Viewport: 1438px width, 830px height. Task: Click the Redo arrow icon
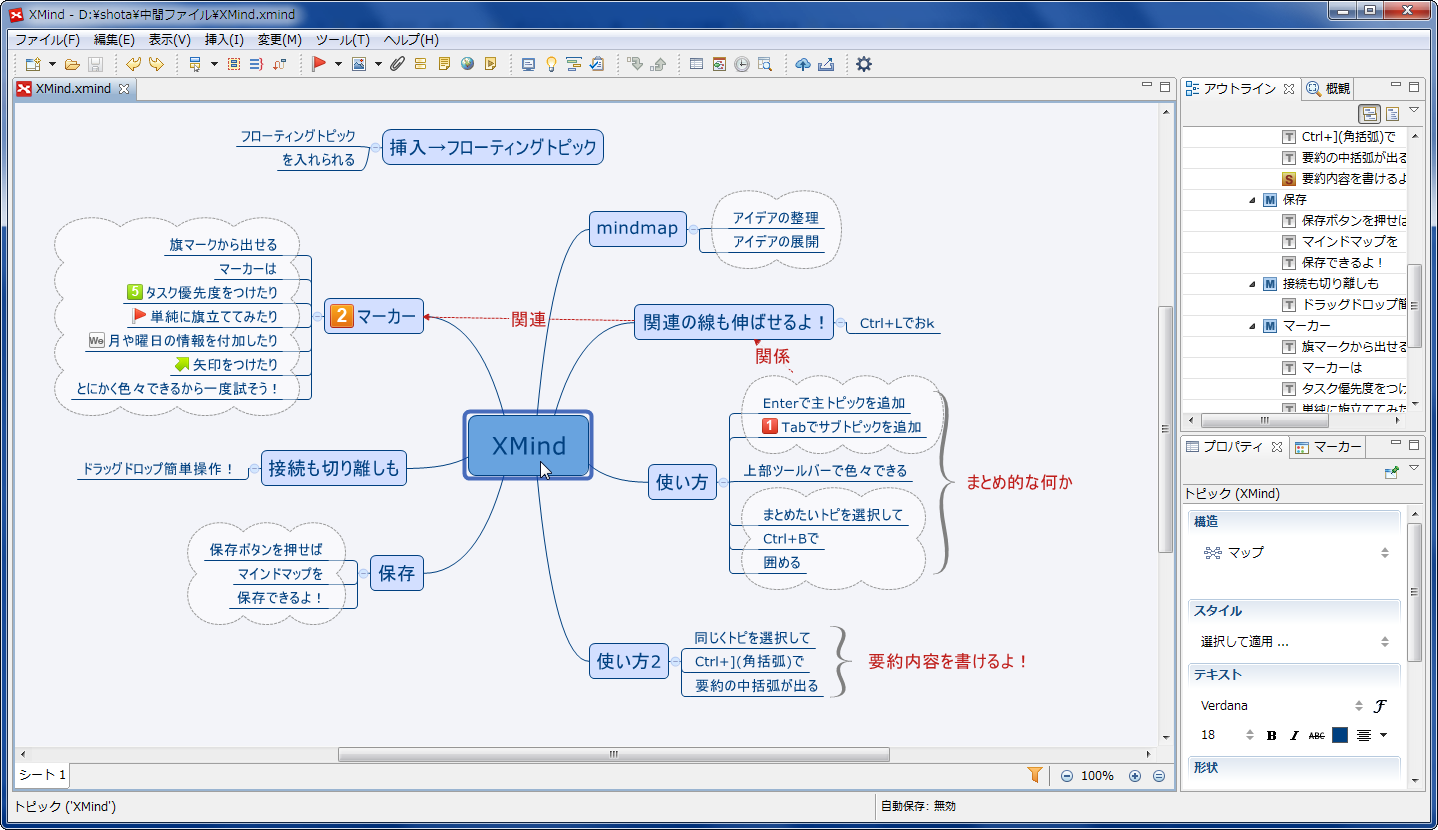tap(156, 64)
